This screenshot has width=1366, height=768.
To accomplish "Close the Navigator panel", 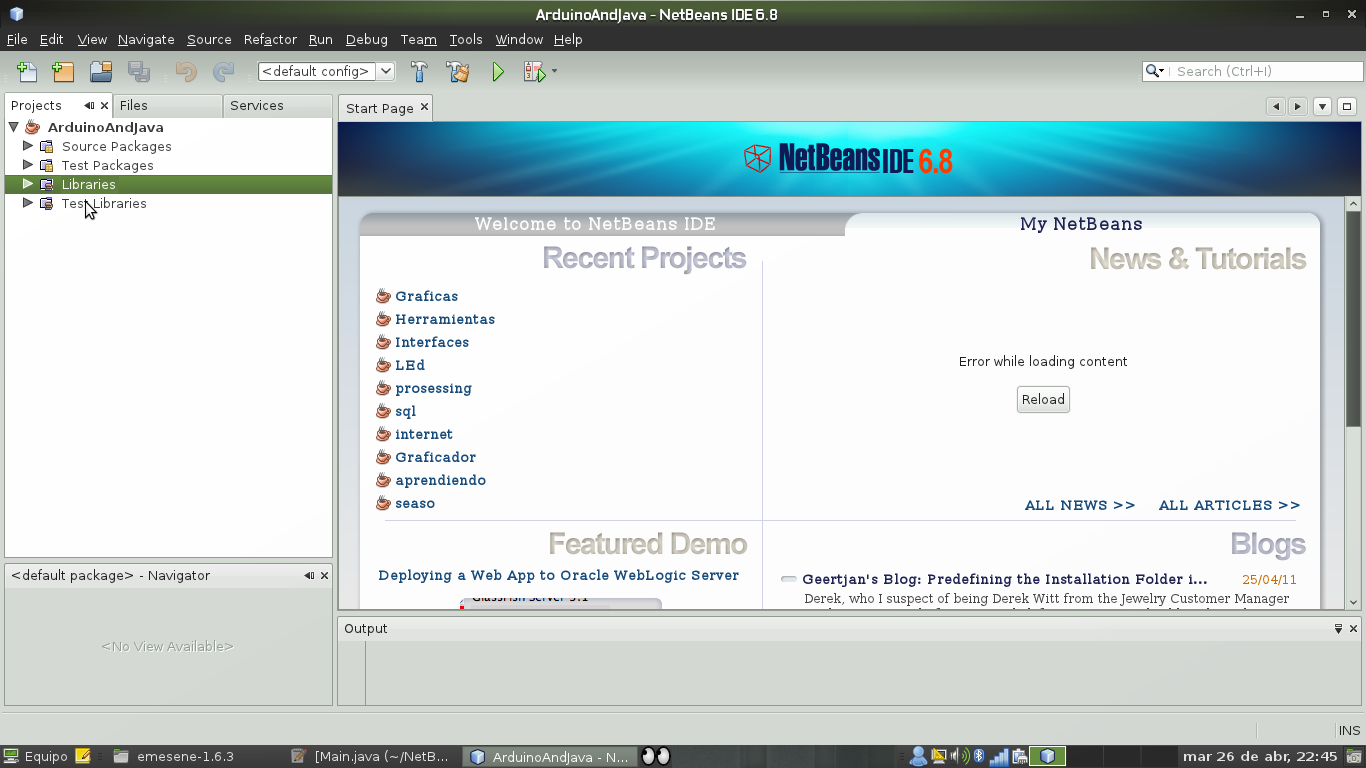I will 324,575.
